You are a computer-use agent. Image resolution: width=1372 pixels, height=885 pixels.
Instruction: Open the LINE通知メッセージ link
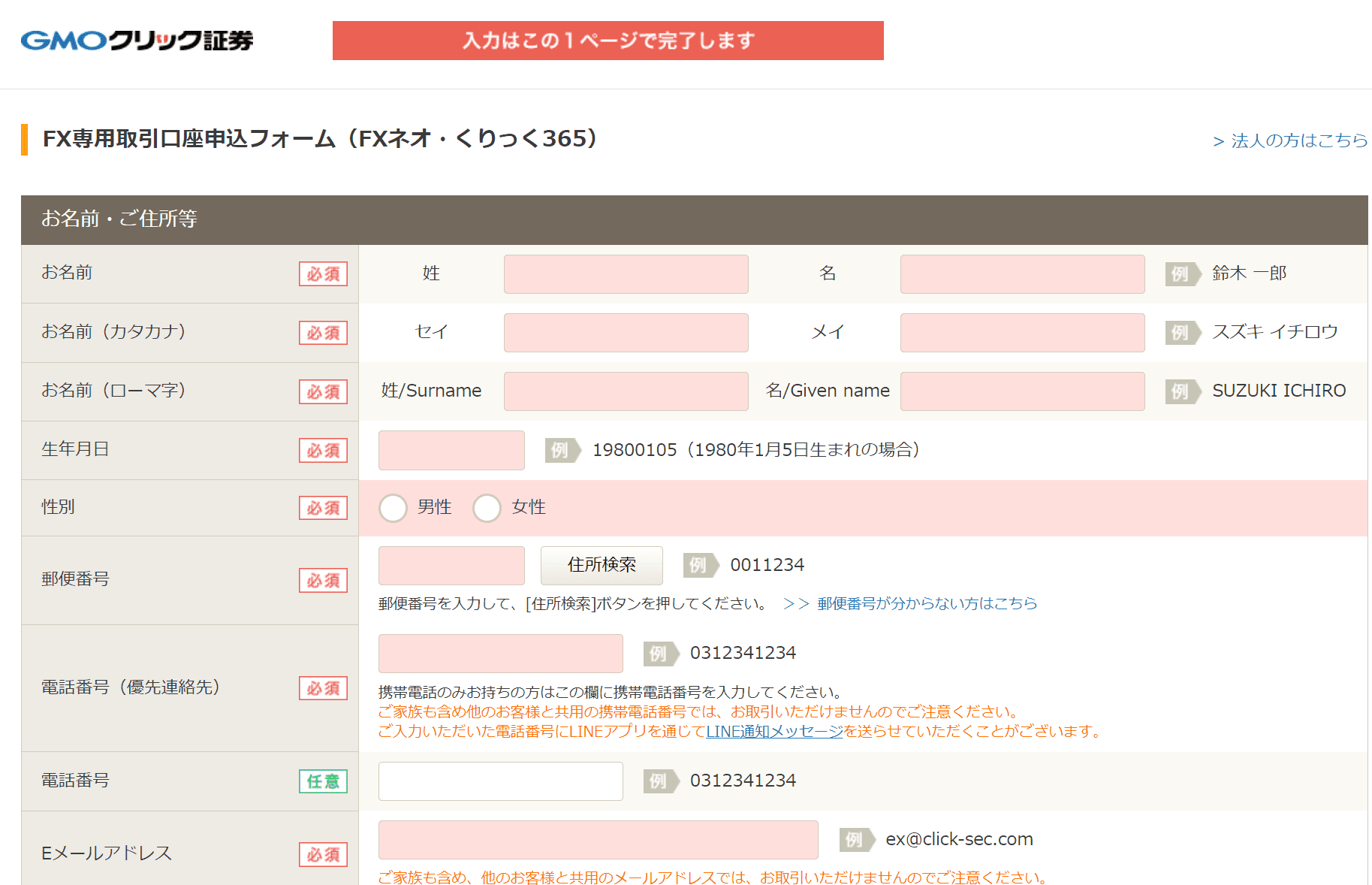click(774, 731)
